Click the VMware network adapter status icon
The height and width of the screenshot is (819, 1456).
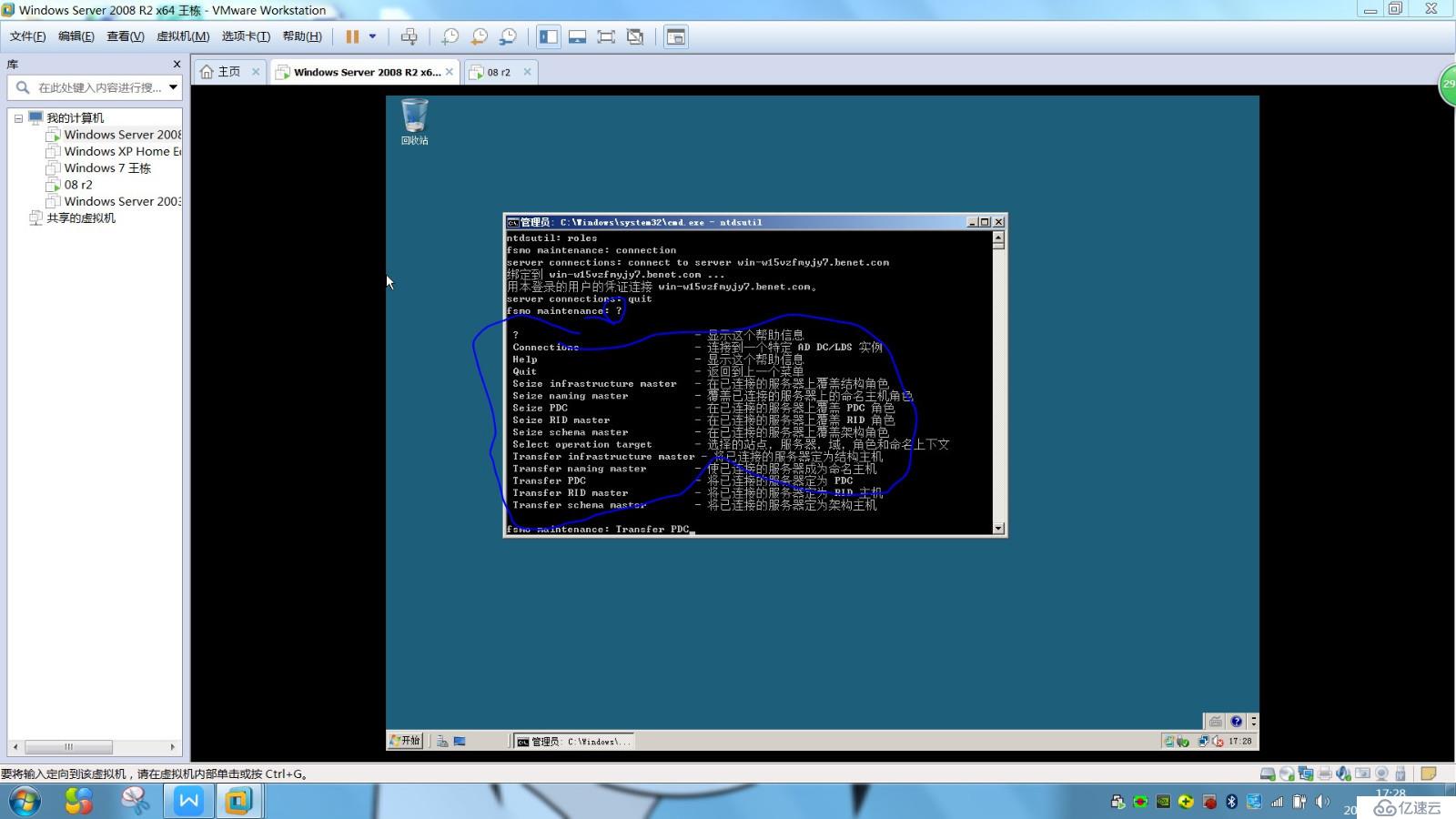click(x=1306, y=773)
